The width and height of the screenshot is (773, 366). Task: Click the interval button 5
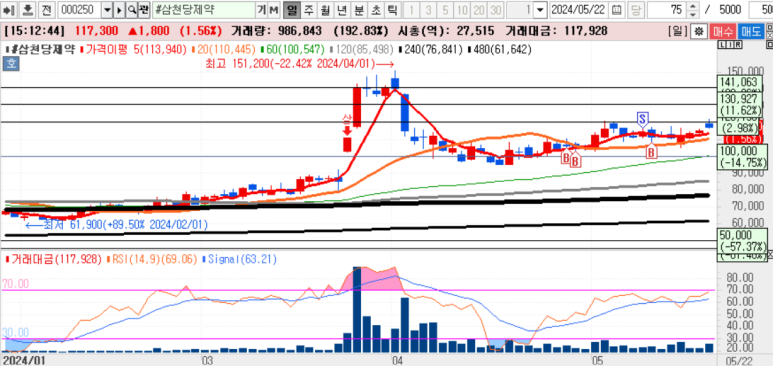click(445, 9)
